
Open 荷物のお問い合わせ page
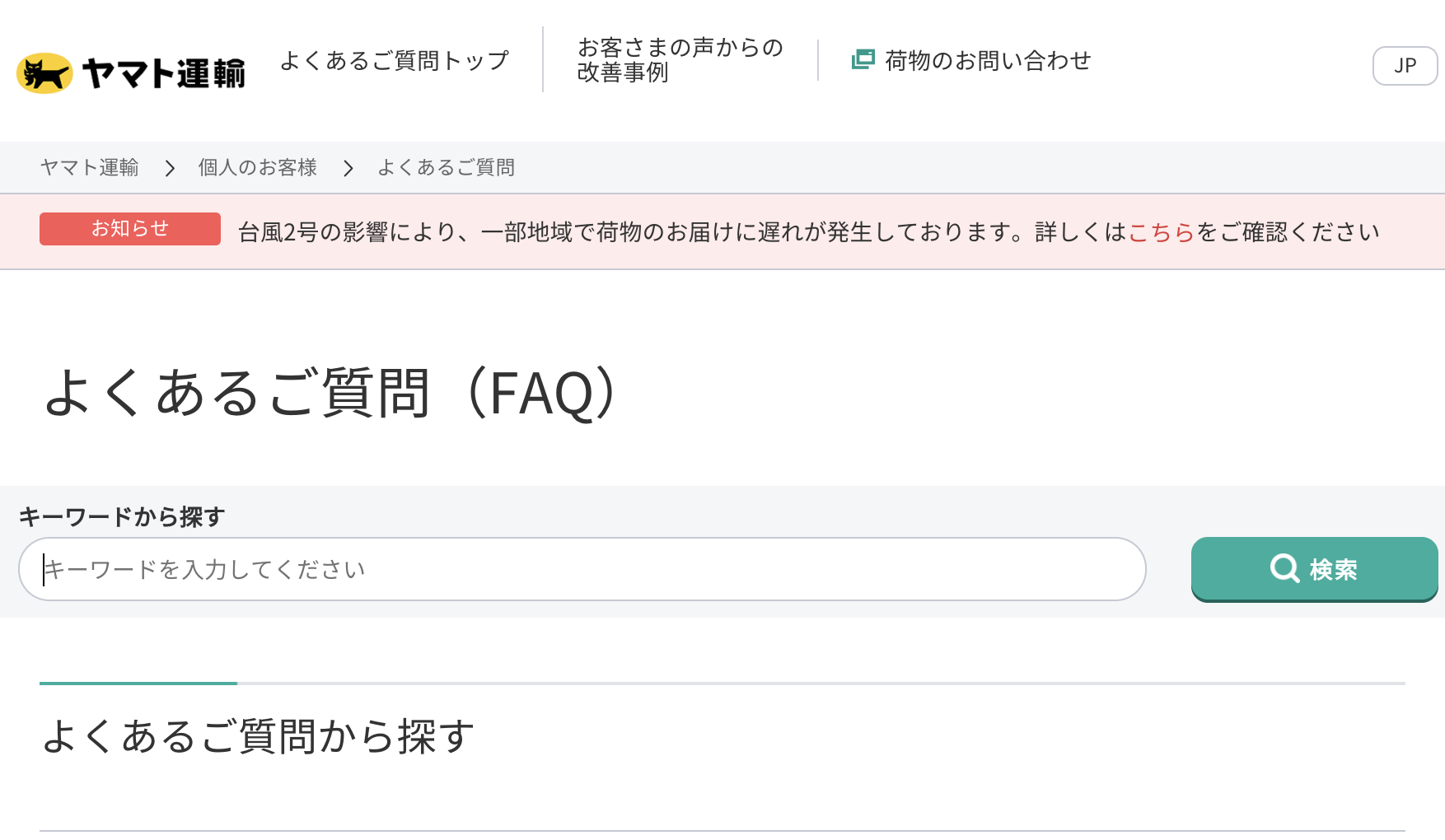(x=985, y=59)
